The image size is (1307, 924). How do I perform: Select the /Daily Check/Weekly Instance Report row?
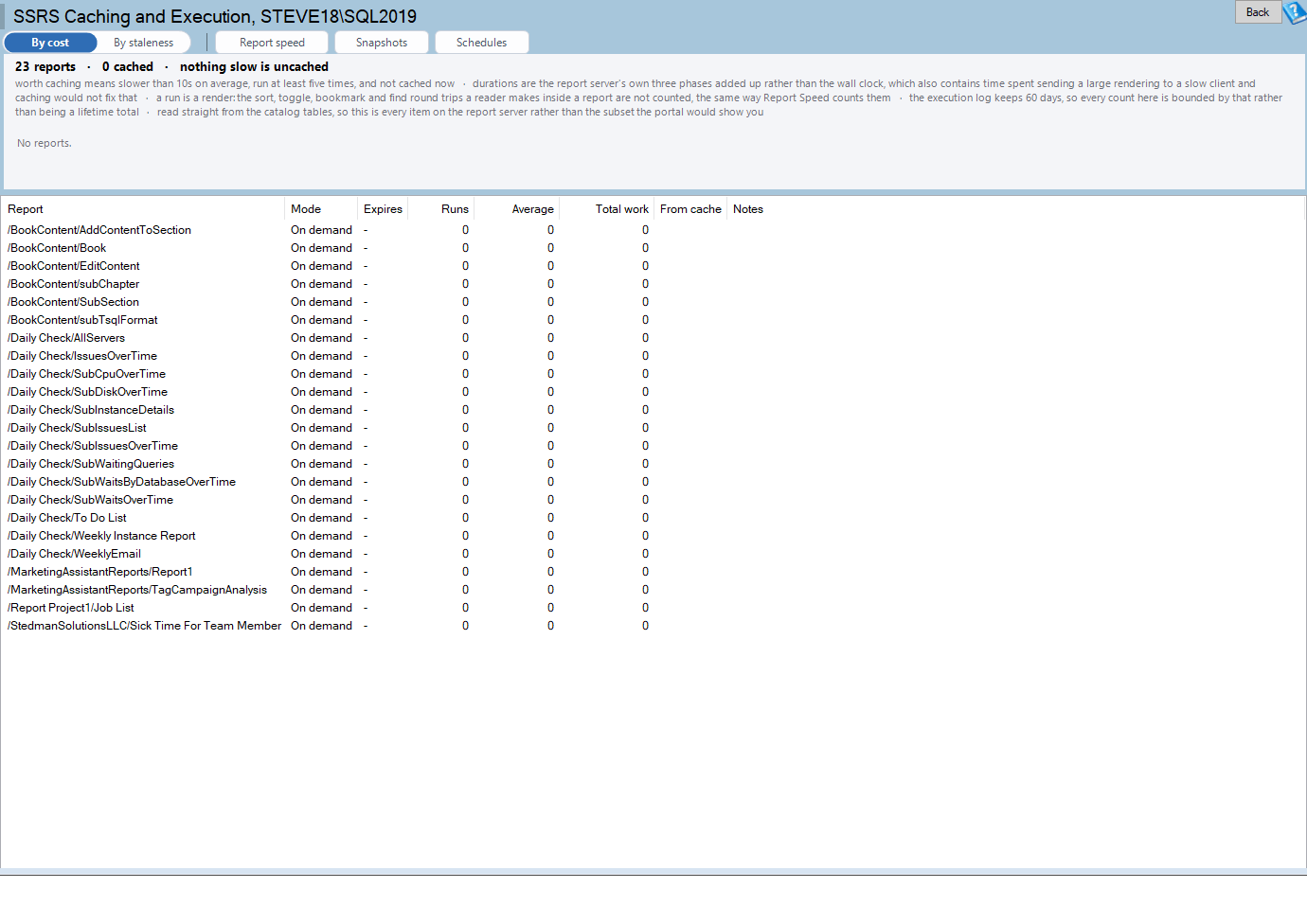[653, 536]
